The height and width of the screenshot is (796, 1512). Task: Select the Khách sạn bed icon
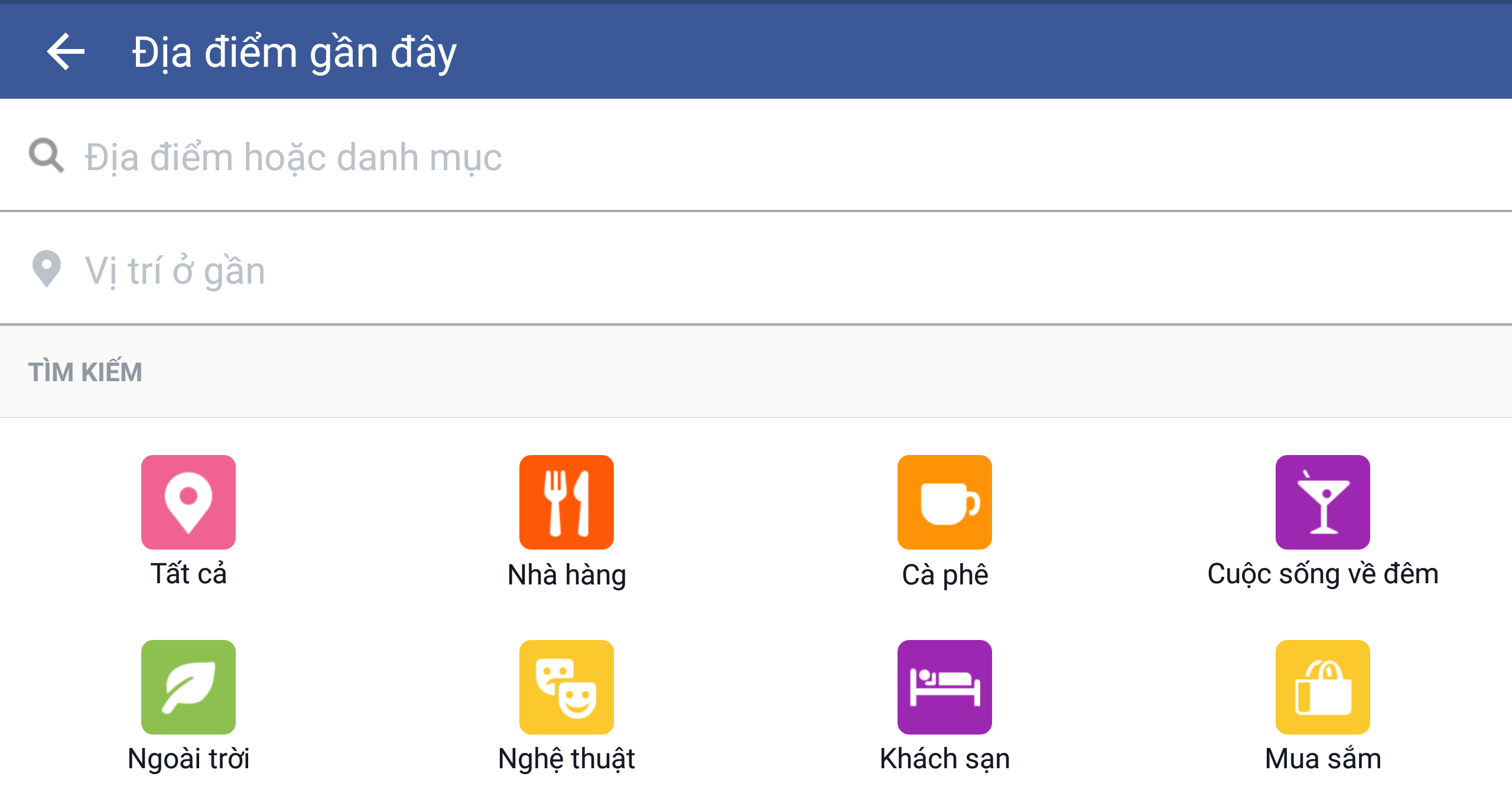944,687
